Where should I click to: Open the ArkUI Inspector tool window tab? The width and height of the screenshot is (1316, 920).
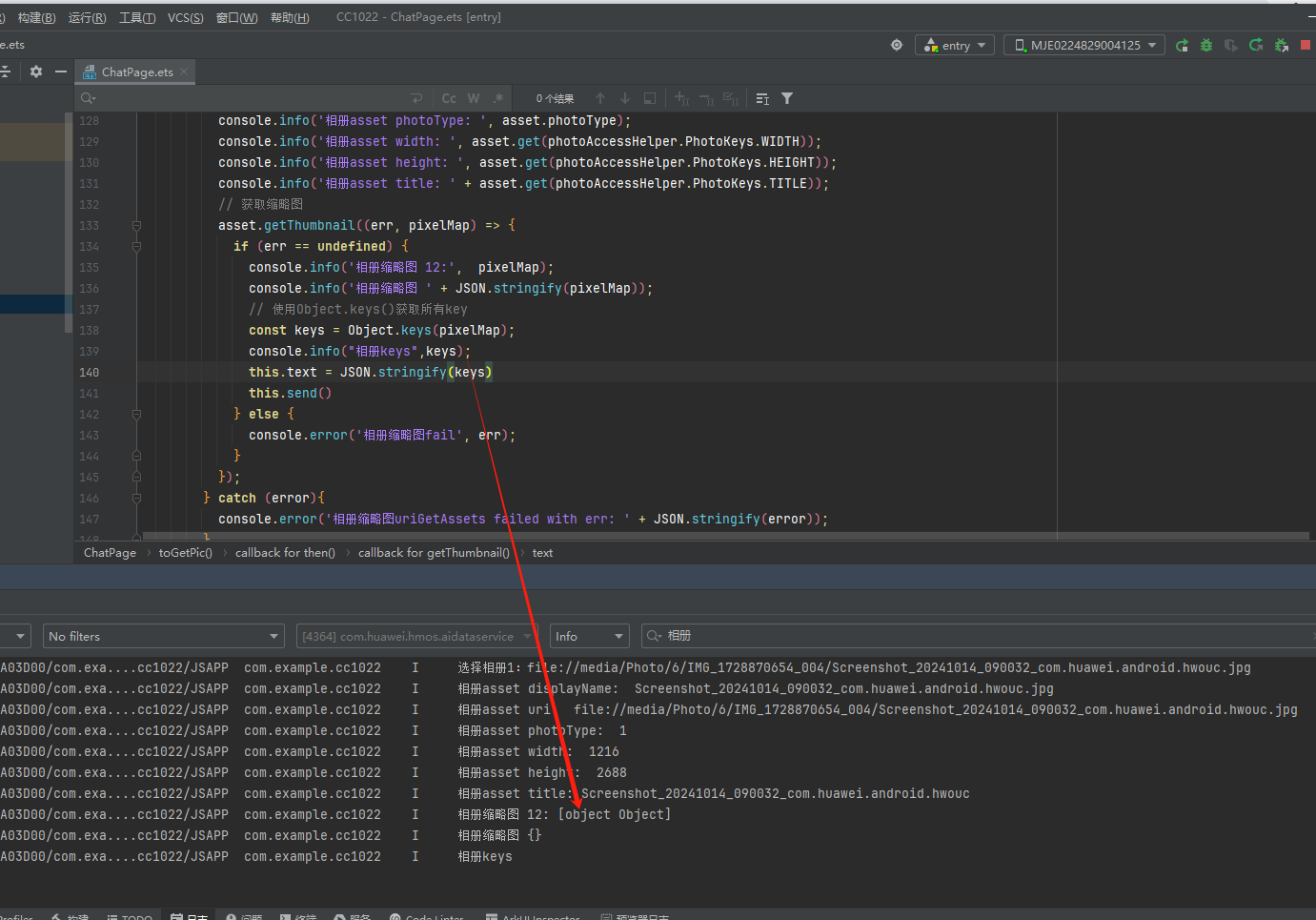click(x=533, y=918)
